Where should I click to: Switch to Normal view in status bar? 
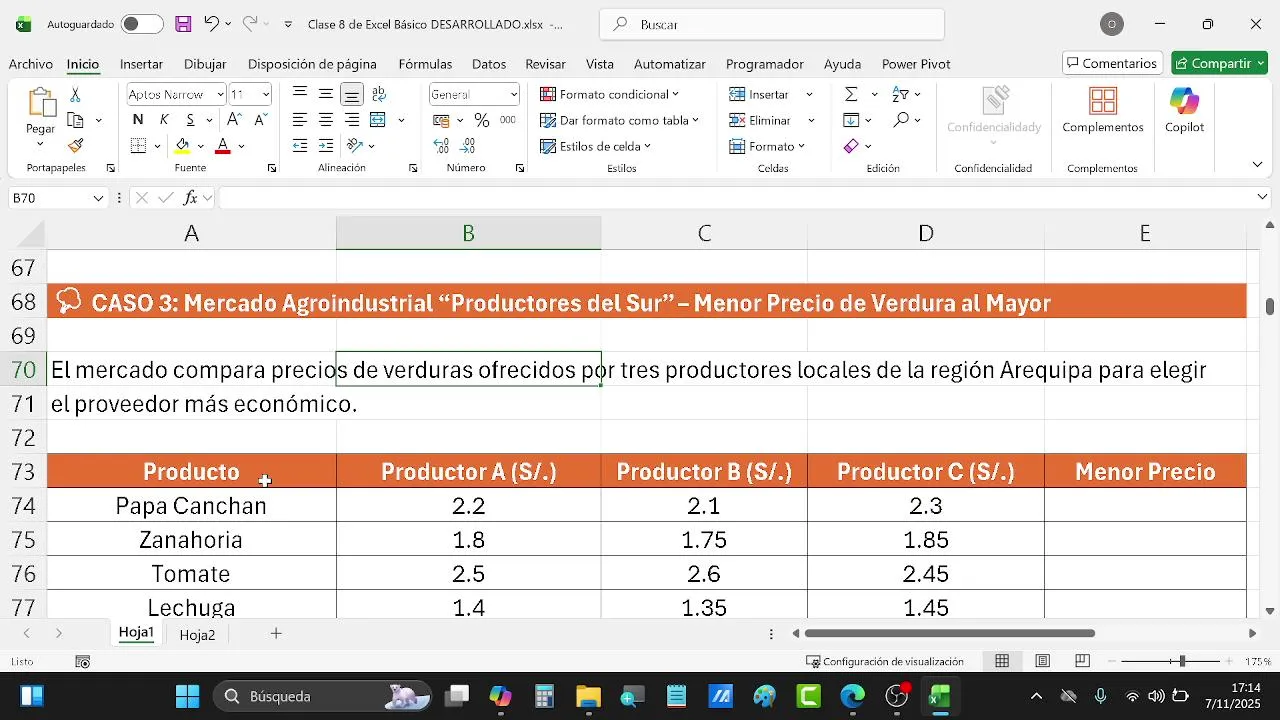click(1002, 661)
